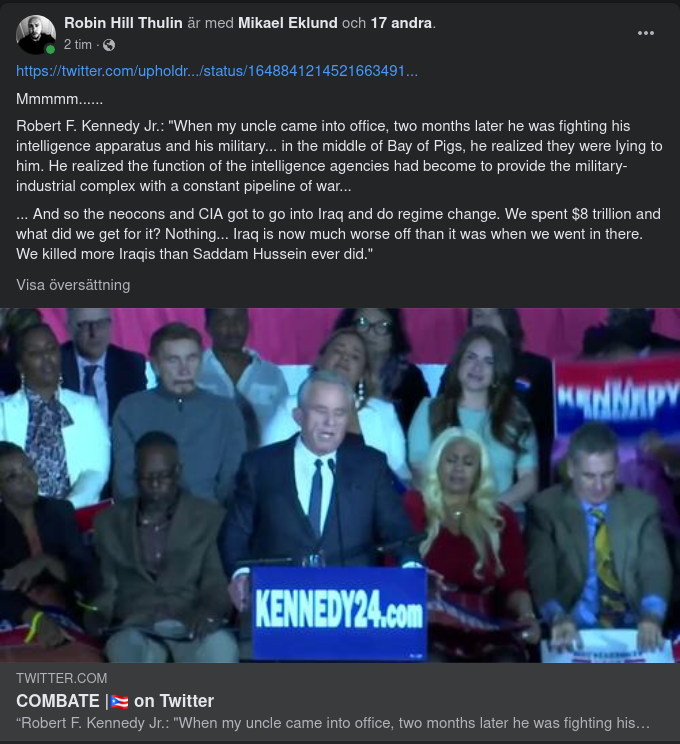
Task: Click the public audience globe icon
Action: coord(109,45)
